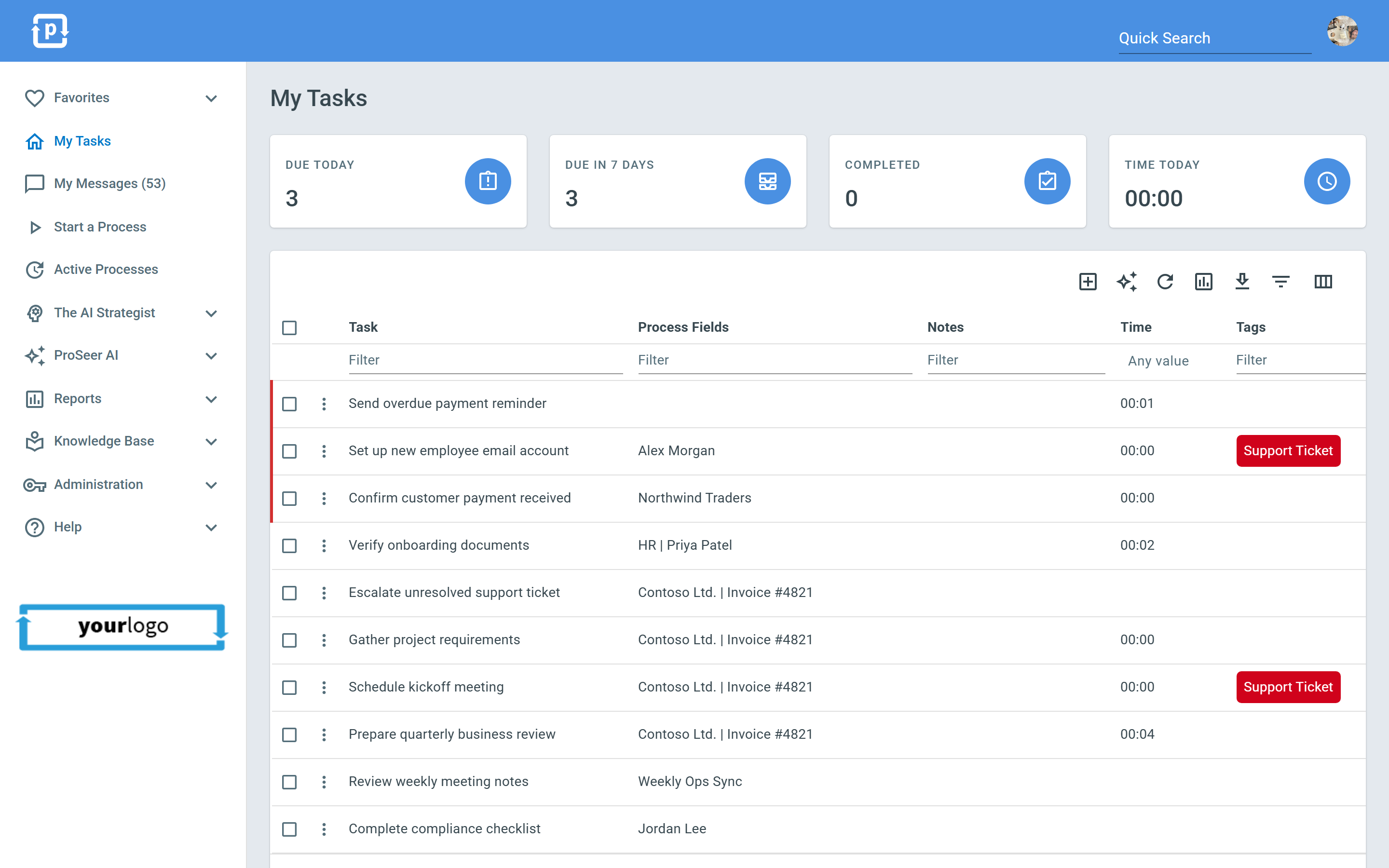
Task: Check the Send overdue payment reminder task
Action: (x=289, y=404)
